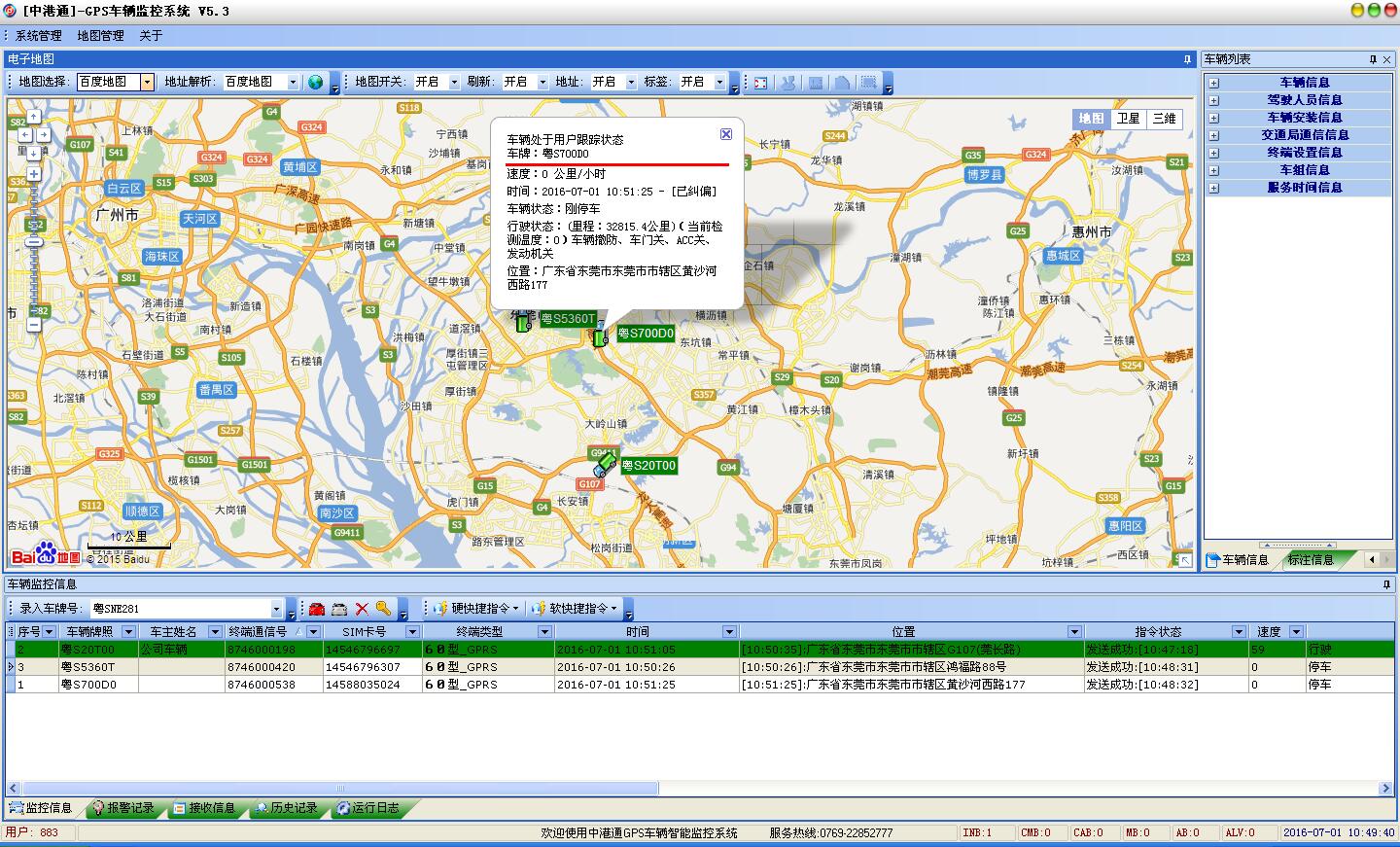Click the globe icon in map toolbar

(315, 83)
